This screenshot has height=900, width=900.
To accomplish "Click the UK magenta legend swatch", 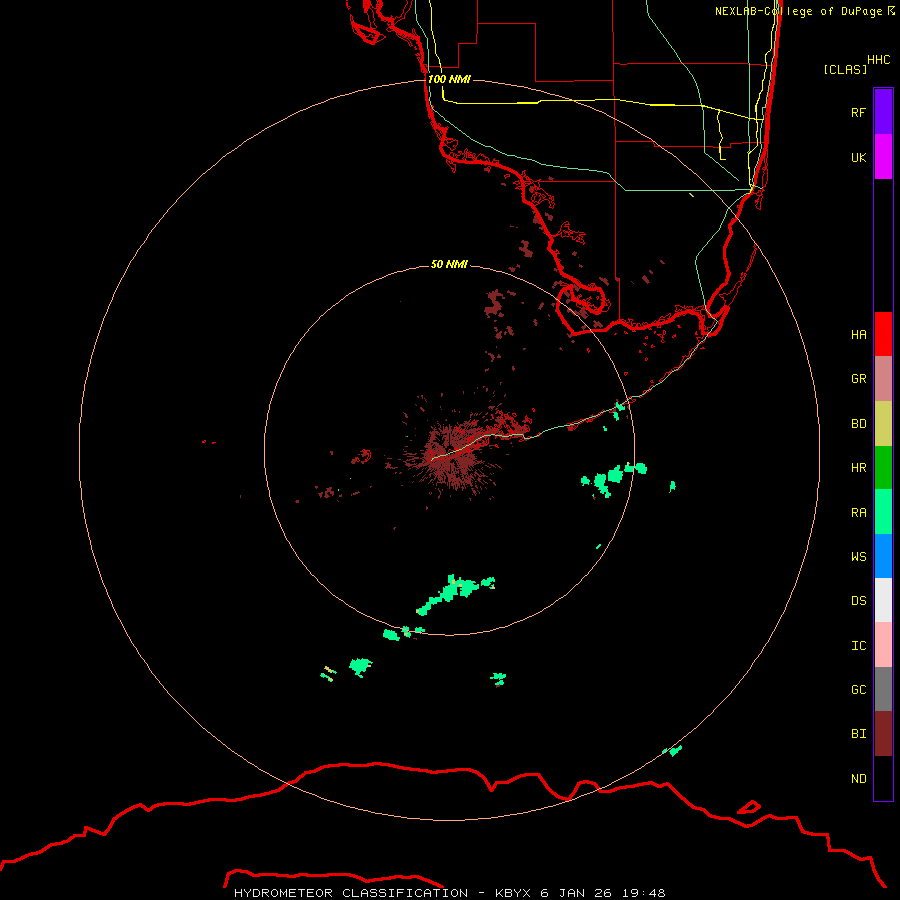I will tap(883, 157).
